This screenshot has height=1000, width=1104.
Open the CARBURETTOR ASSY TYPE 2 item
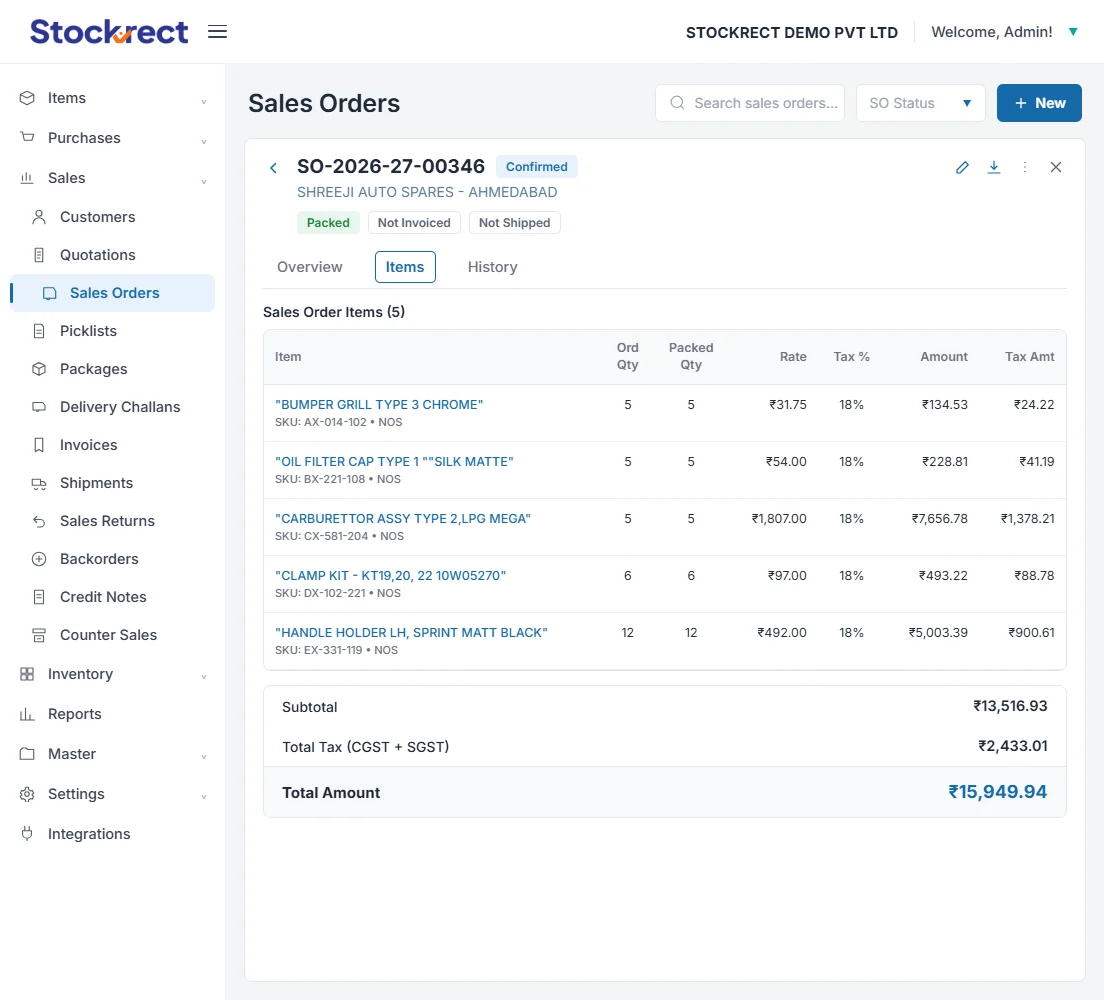[x=403, y=518]
